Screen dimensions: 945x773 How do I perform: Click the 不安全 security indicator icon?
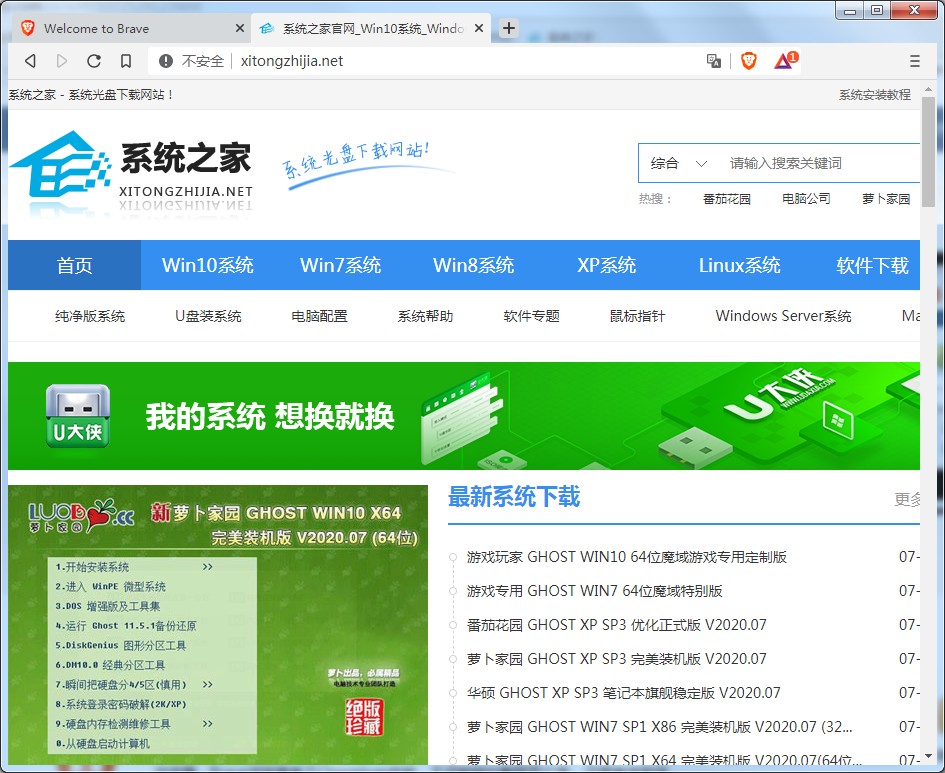click(165, 60)
